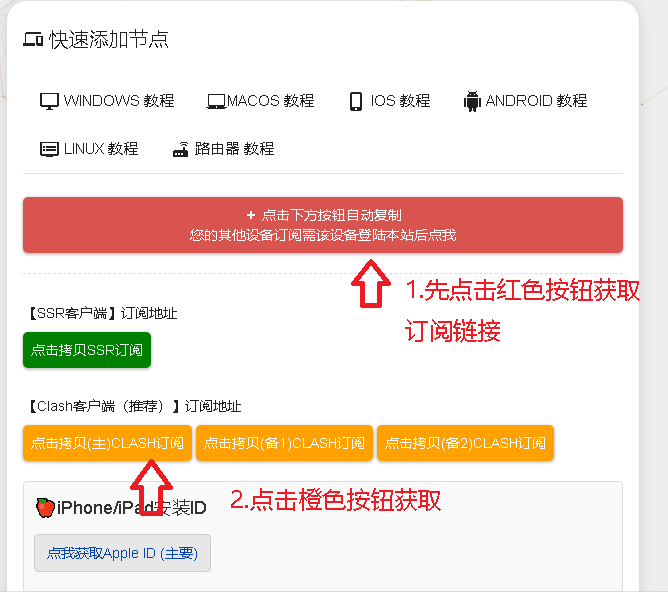Screen dimensions: 668x592
Task: Click the Linux list icon
Action: [x=49, y=149]
